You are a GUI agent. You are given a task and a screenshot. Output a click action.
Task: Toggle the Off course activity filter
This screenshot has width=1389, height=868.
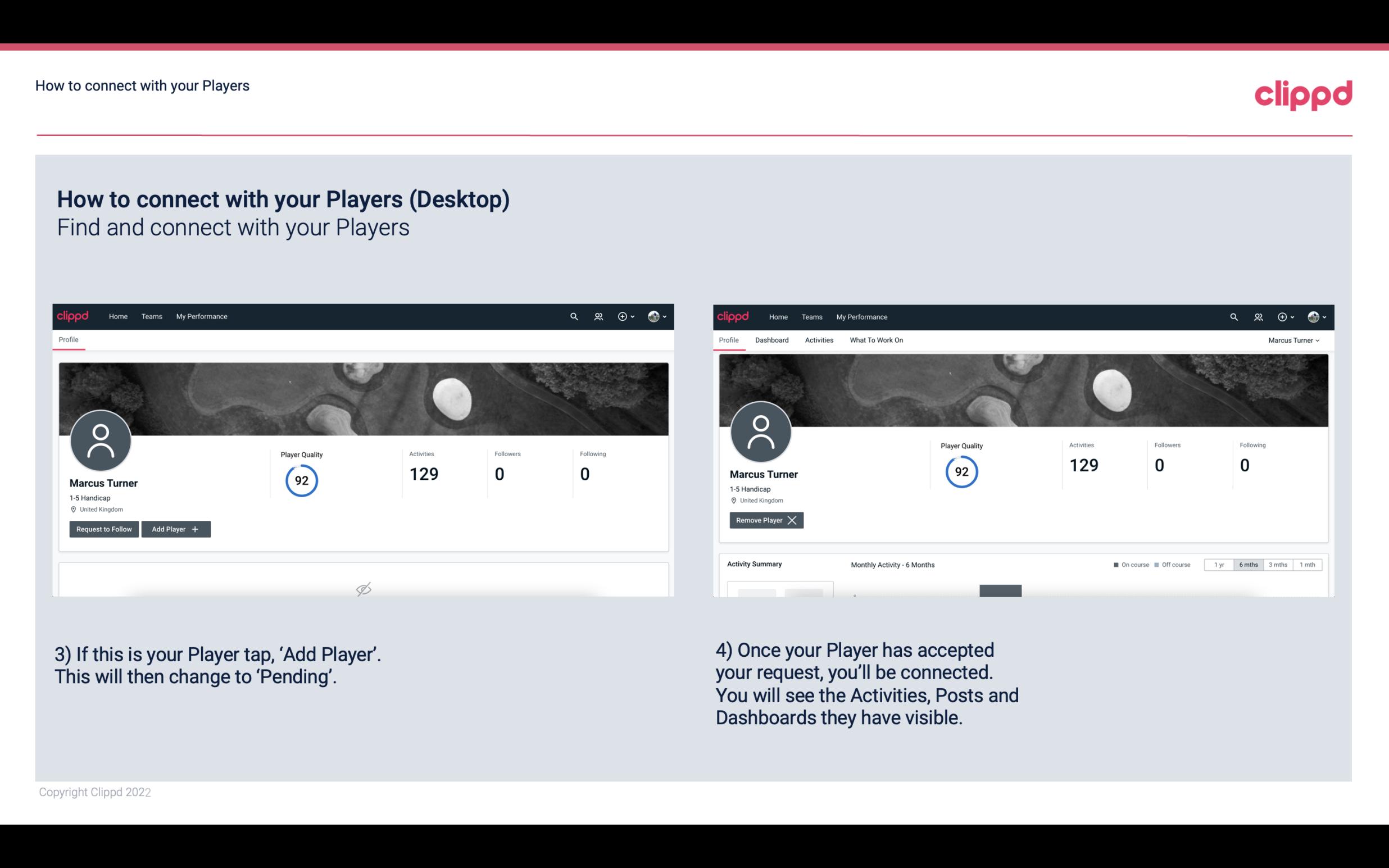(1174, 564)
